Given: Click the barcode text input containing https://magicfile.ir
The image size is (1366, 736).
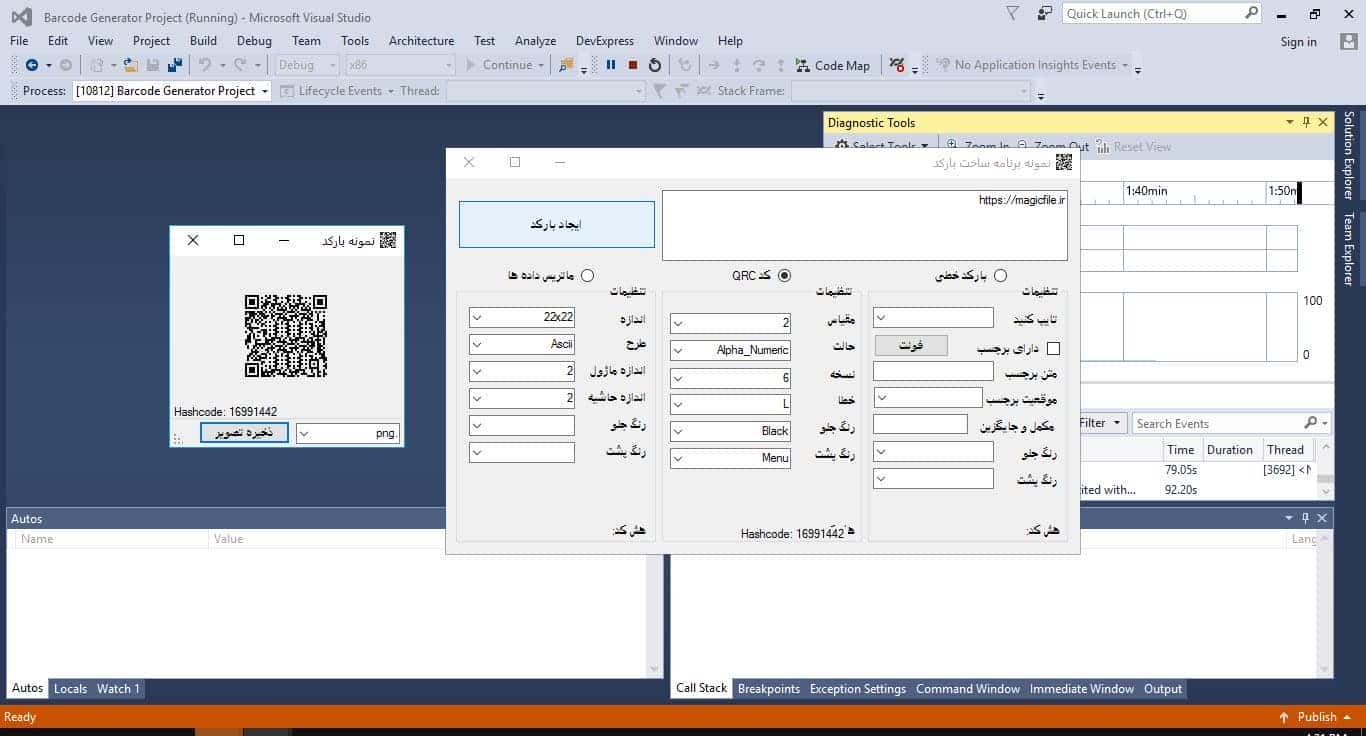Looking at the screenshot, I should (x=865, y=225).
